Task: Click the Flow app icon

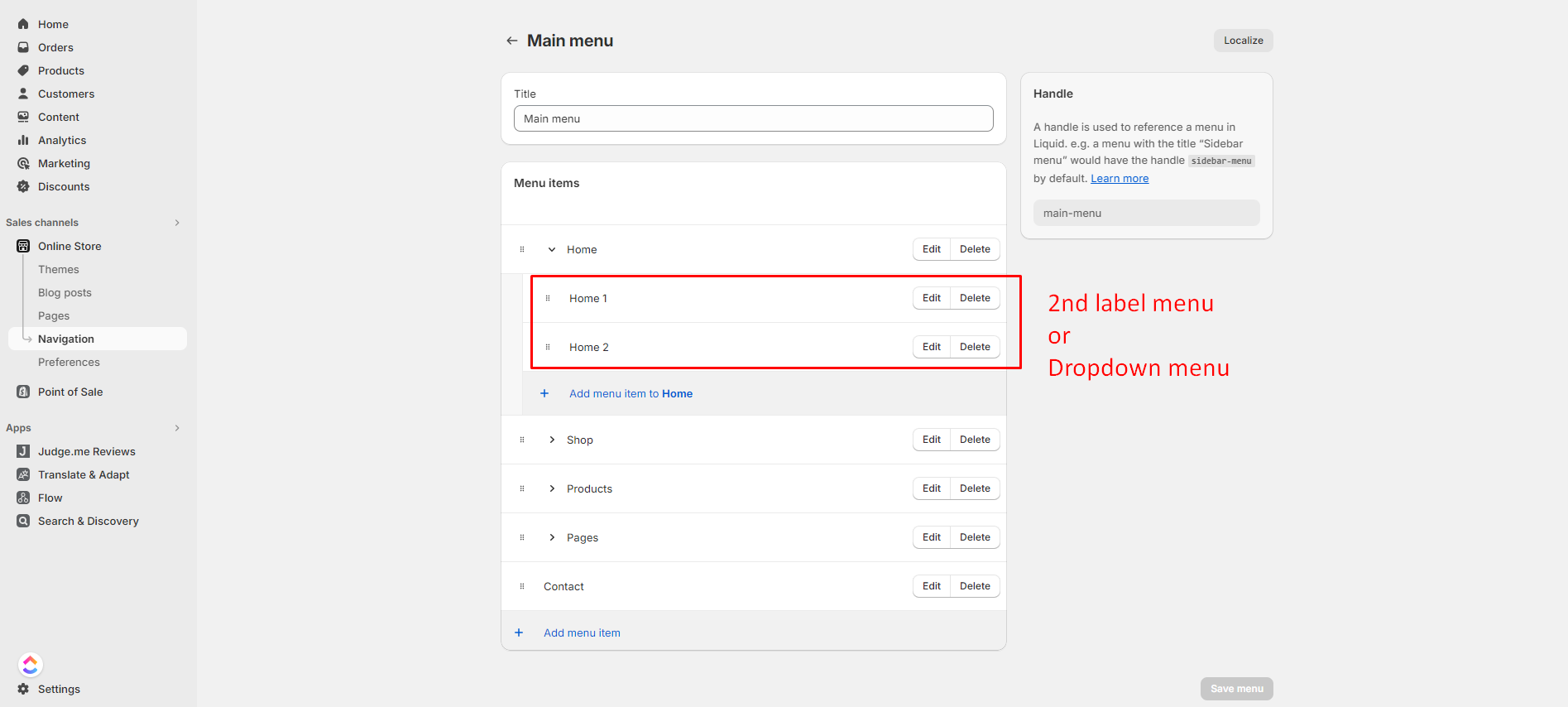Action: pyautogui.click(x=23, y=498)
